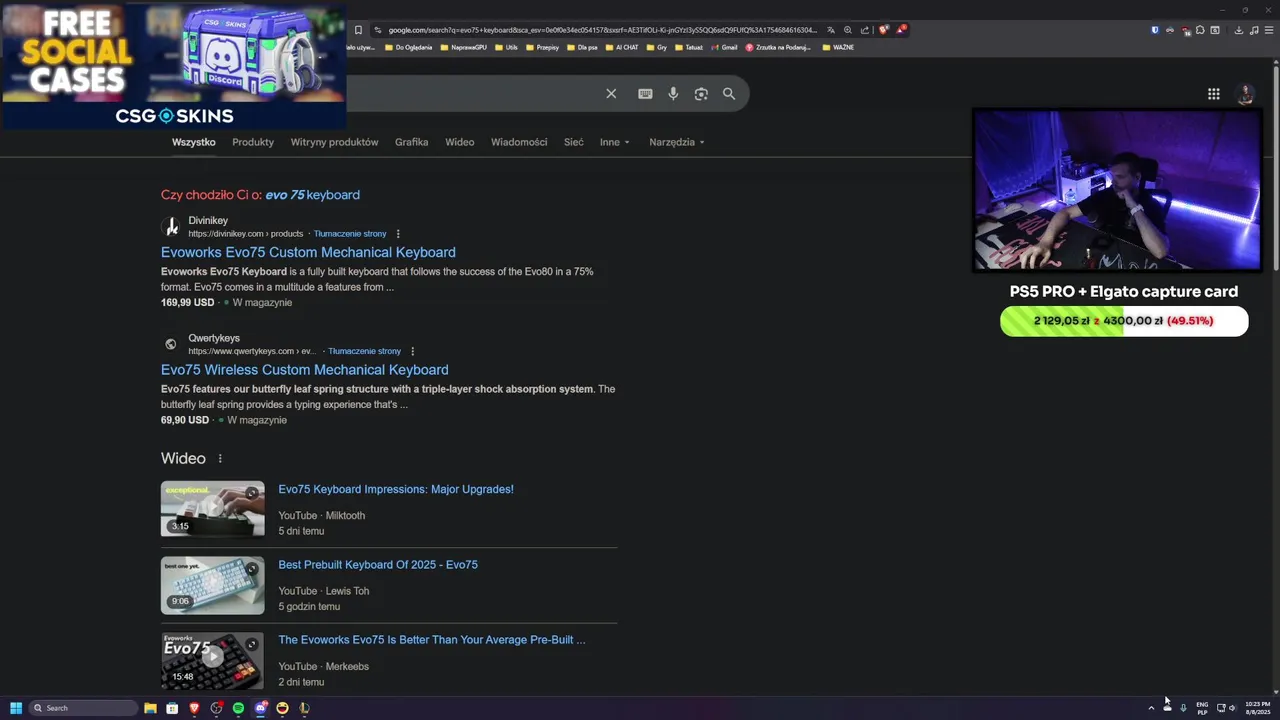
Task: Open three-dot options for Qwertykeys result
Action: [412, 351]
